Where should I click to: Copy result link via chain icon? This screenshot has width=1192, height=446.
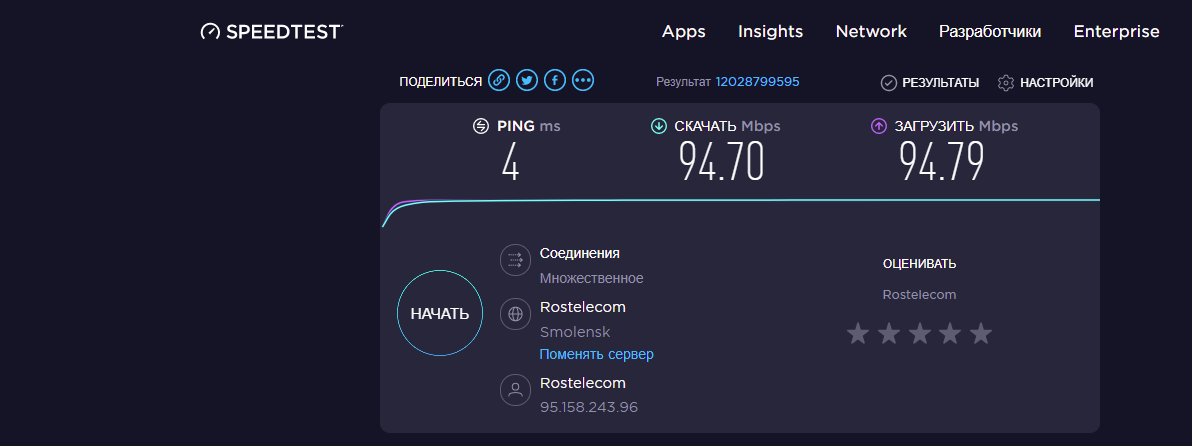click(x=499, y=80)
